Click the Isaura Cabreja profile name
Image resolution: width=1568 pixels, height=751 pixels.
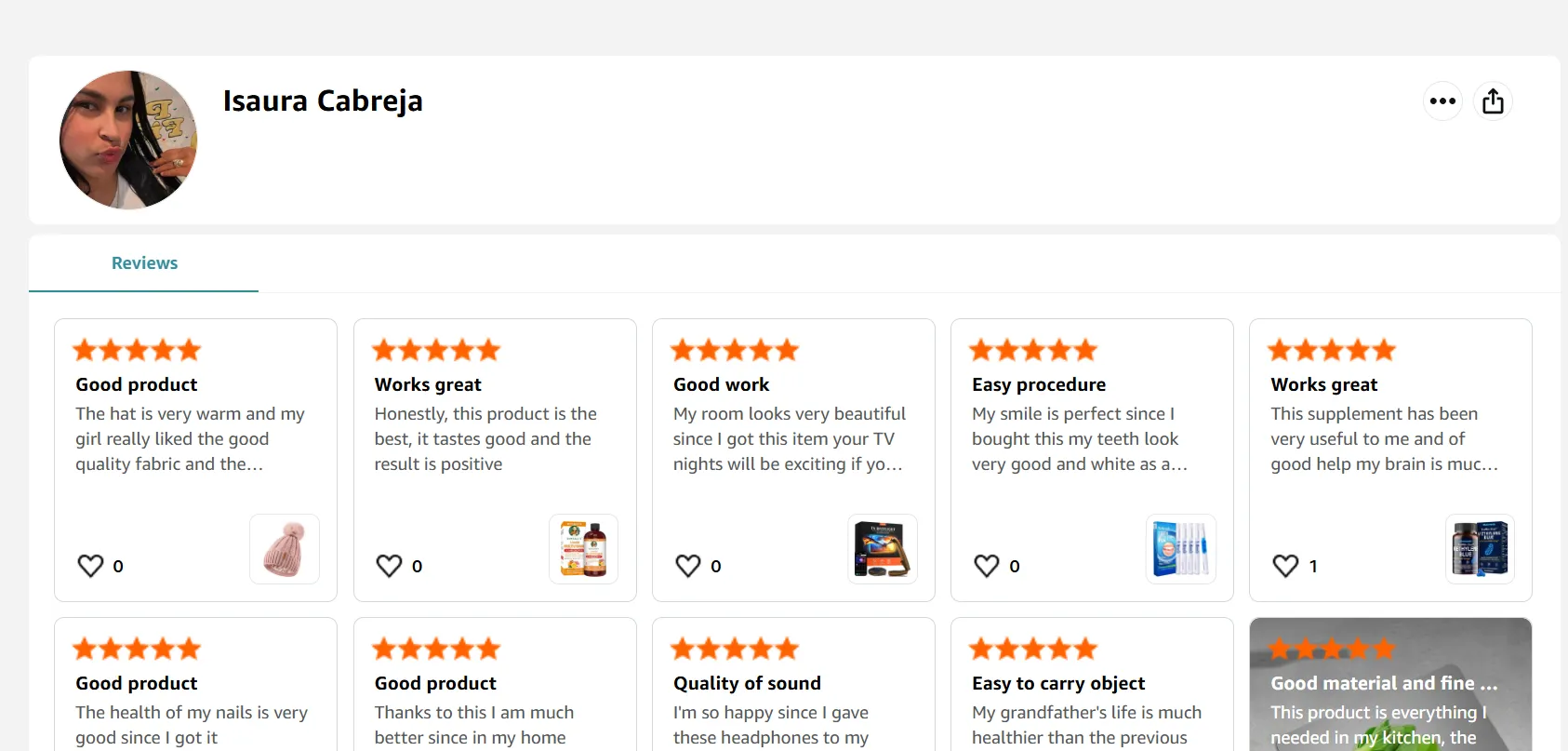323,101
